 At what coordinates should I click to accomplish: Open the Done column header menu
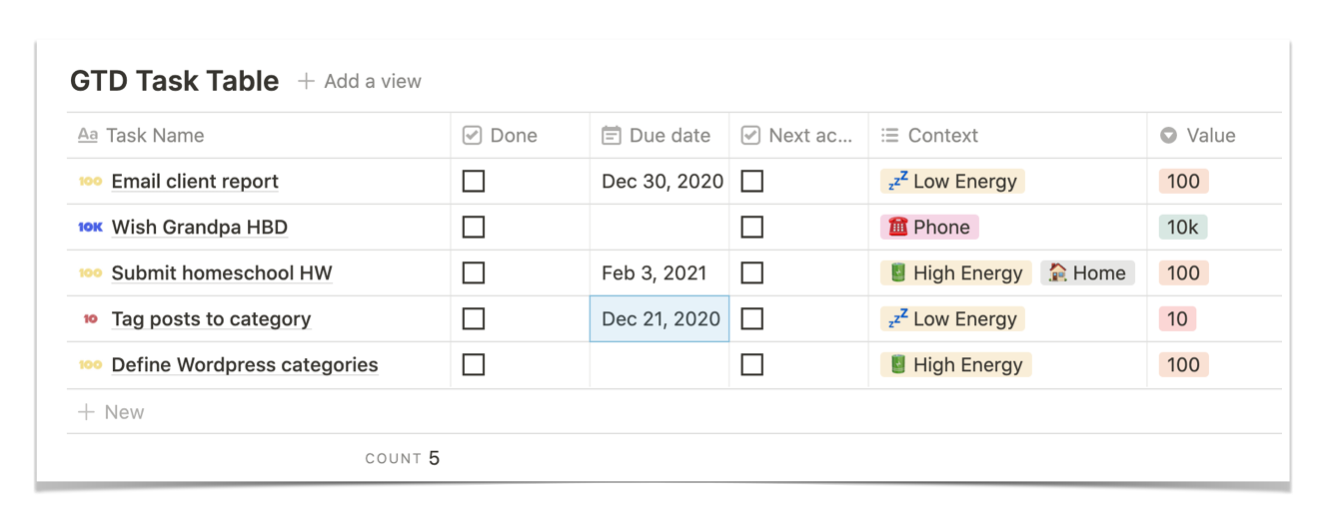click(x=513, y=136)
